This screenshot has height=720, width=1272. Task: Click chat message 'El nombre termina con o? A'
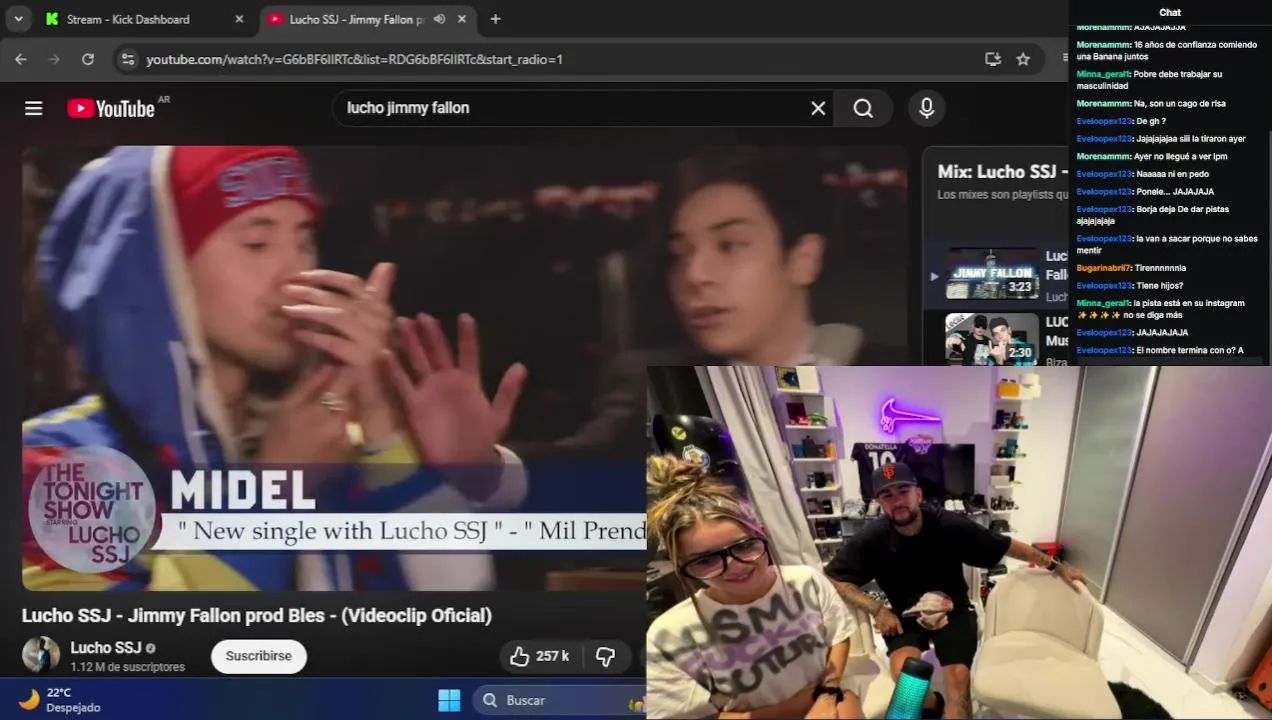pos(1190,350)
